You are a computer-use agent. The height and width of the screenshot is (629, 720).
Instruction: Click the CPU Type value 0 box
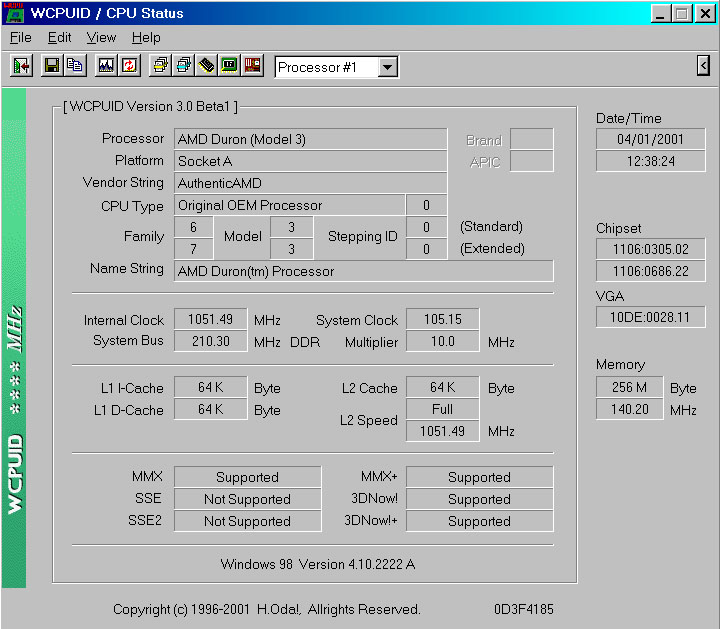click(x=426, y=205)
